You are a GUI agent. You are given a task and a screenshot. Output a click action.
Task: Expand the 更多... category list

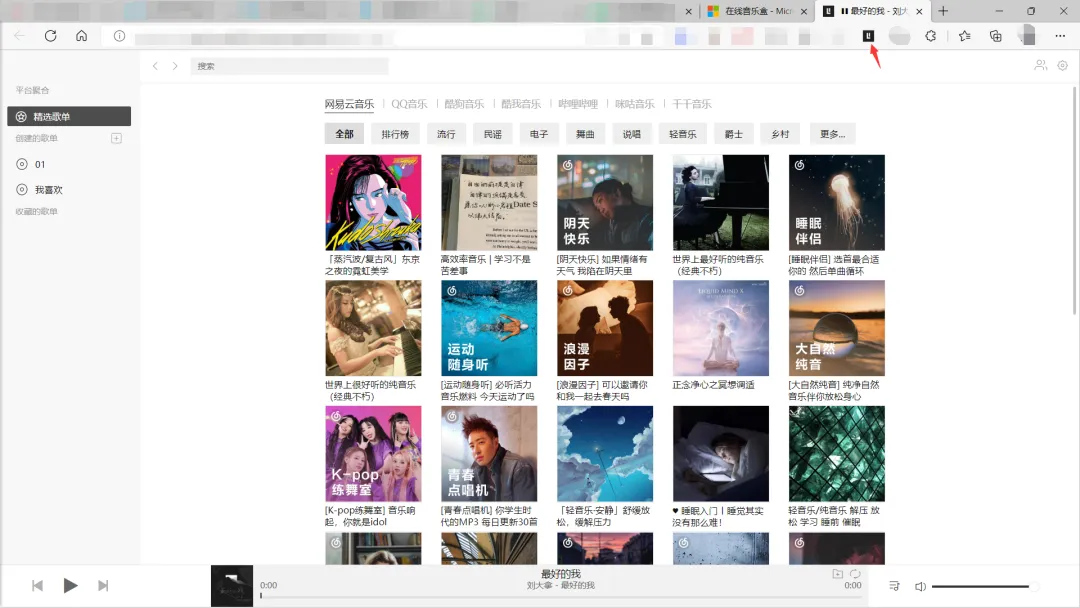pos(832,134)
